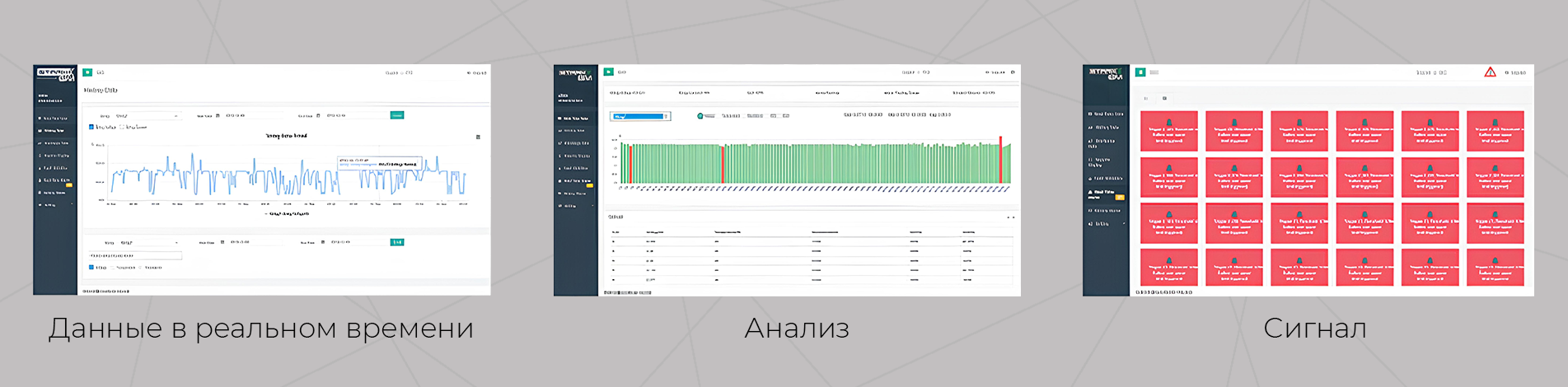Screen dimensions: 1568x387
Task: Click green menu button in Анализ dashboard header
Action: [608, 72]
